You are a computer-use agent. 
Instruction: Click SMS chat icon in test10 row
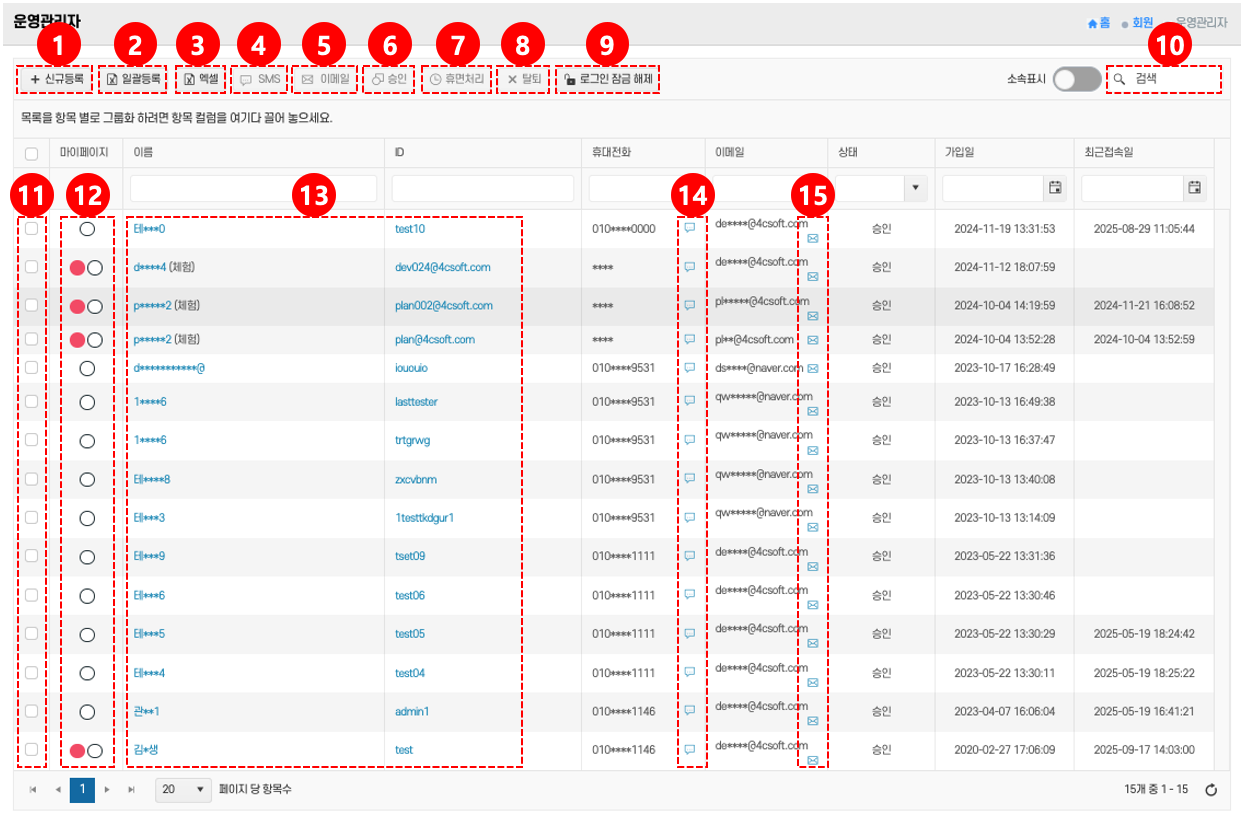point(690,228)
